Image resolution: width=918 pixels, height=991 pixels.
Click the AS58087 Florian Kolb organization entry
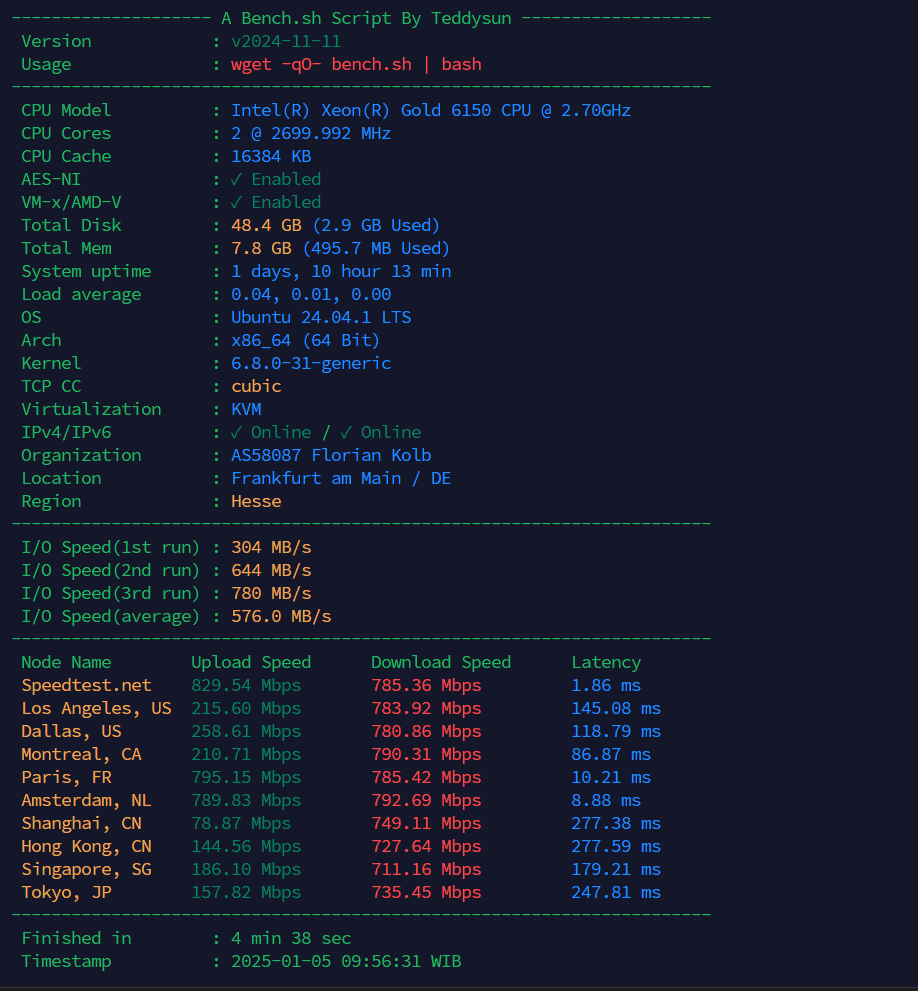[331, 455]
